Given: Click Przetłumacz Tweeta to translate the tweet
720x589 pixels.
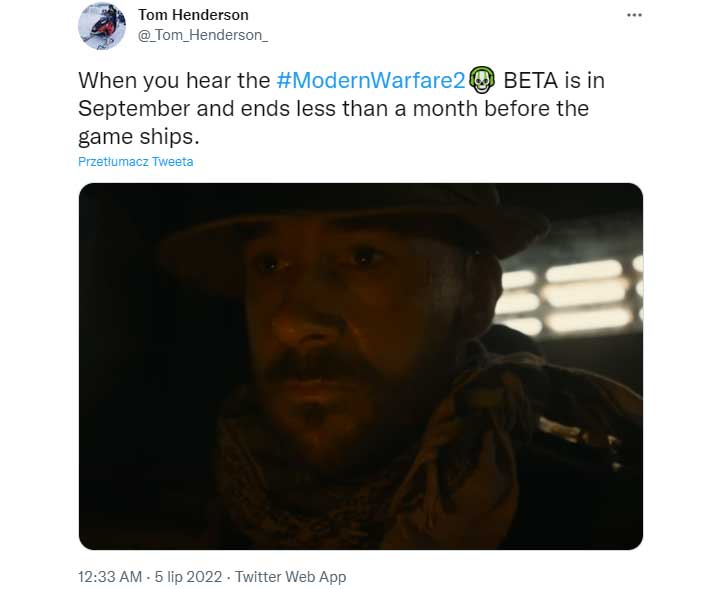Looking at the screenshot, I should click(x=136, y=162).
